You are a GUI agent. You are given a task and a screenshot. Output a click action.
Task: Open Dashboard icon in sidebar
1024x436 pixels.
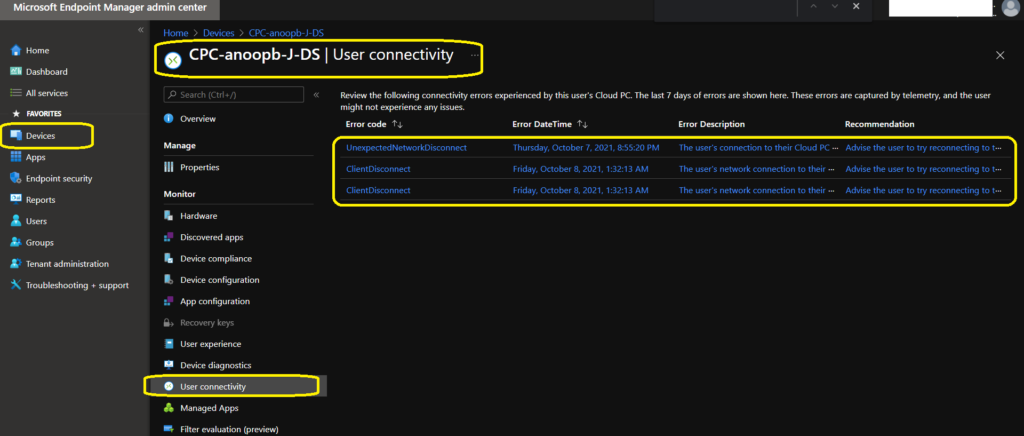(x=16, y=72)
